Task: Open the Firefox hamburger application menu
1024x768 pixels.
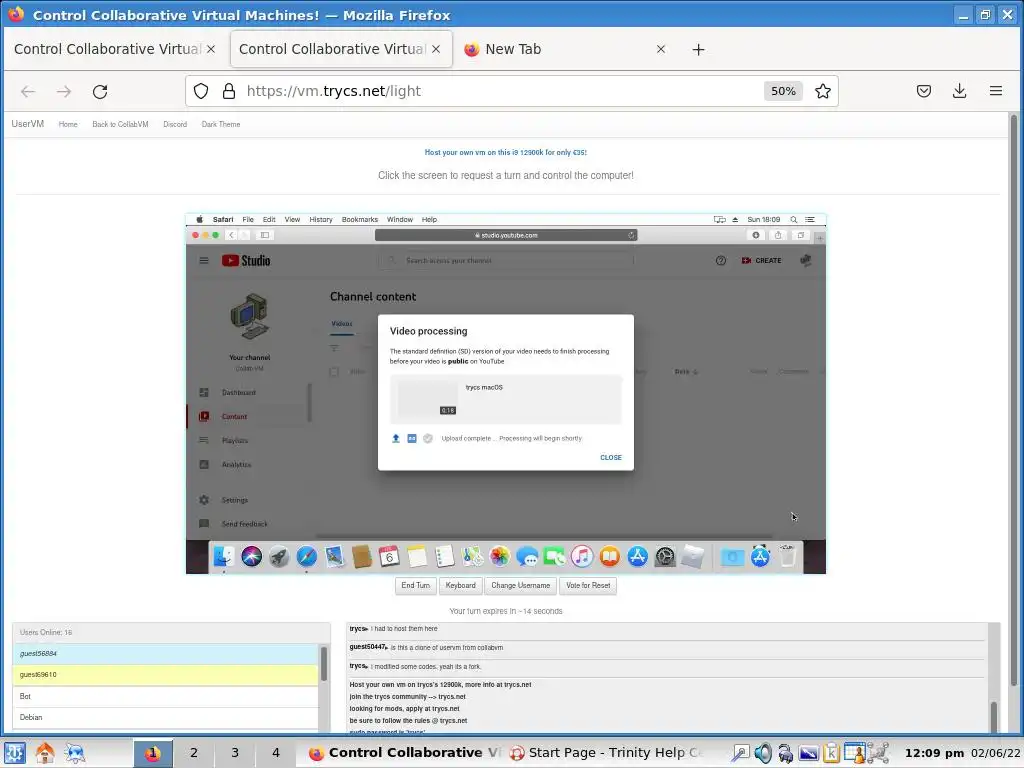Action: pyautogui.click(x=996, y=91)
